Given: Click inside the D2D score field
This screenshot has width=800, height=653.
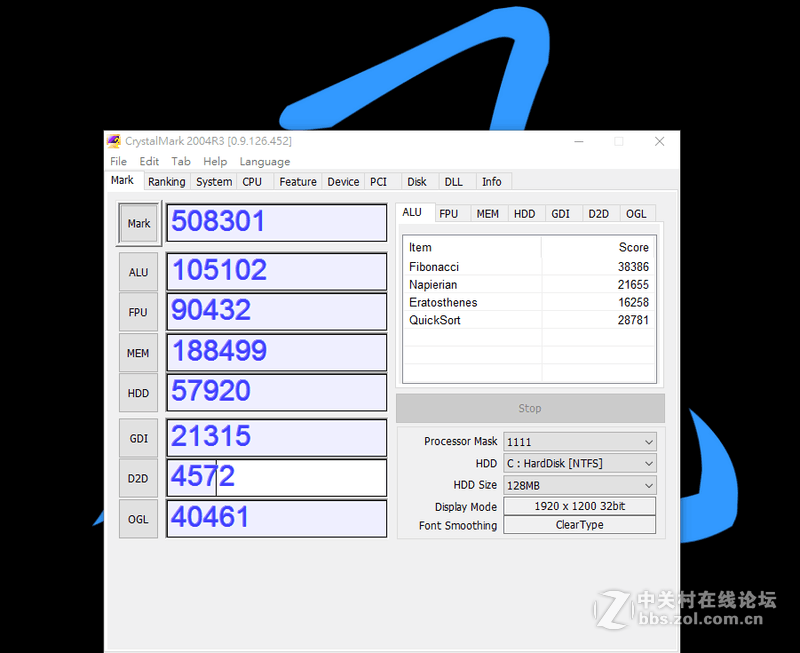Looking at the screenshot, I should pyautogui.click(x=276, y=478).
